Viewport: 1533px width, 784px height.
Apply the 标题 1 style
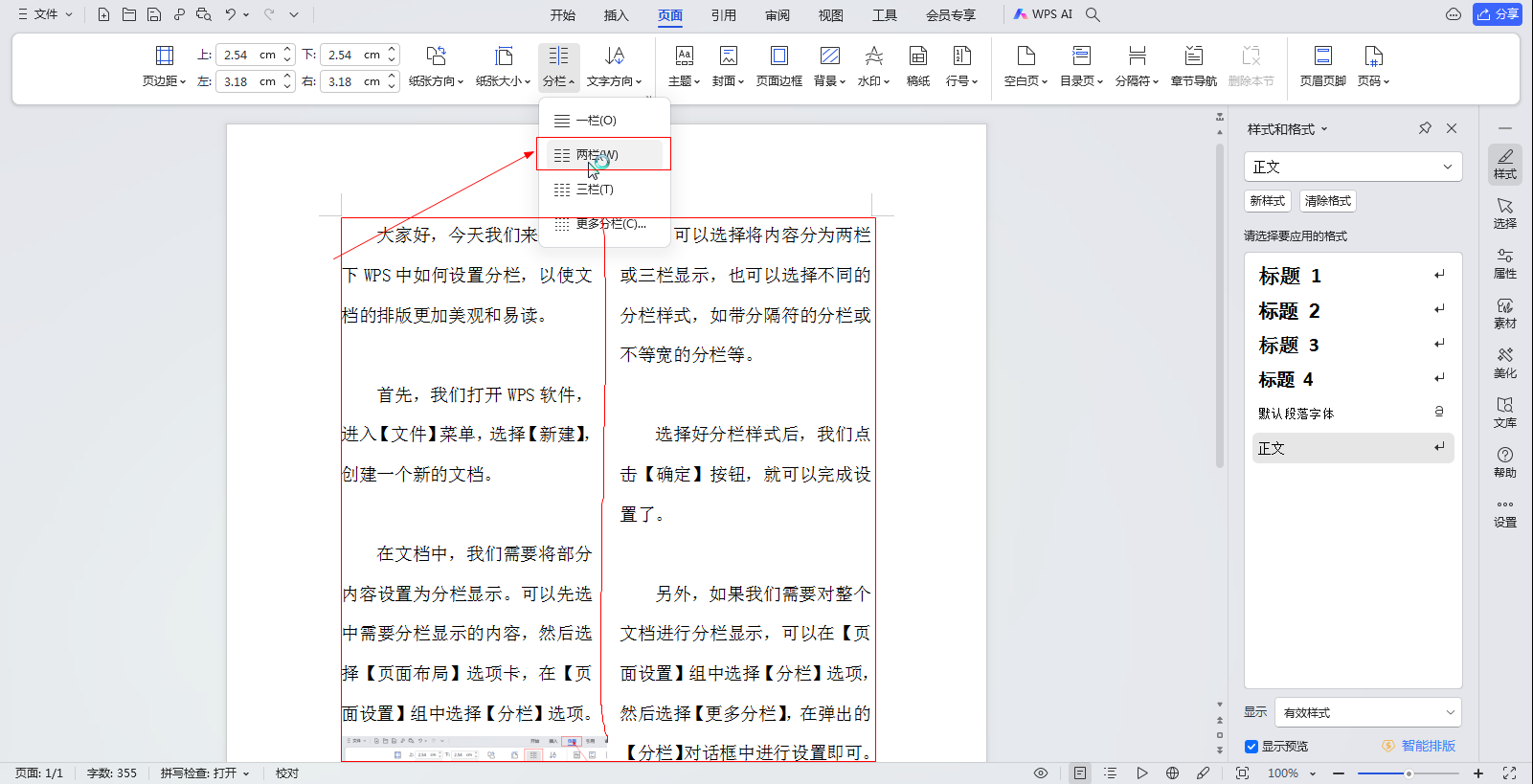click(1352, 276)
